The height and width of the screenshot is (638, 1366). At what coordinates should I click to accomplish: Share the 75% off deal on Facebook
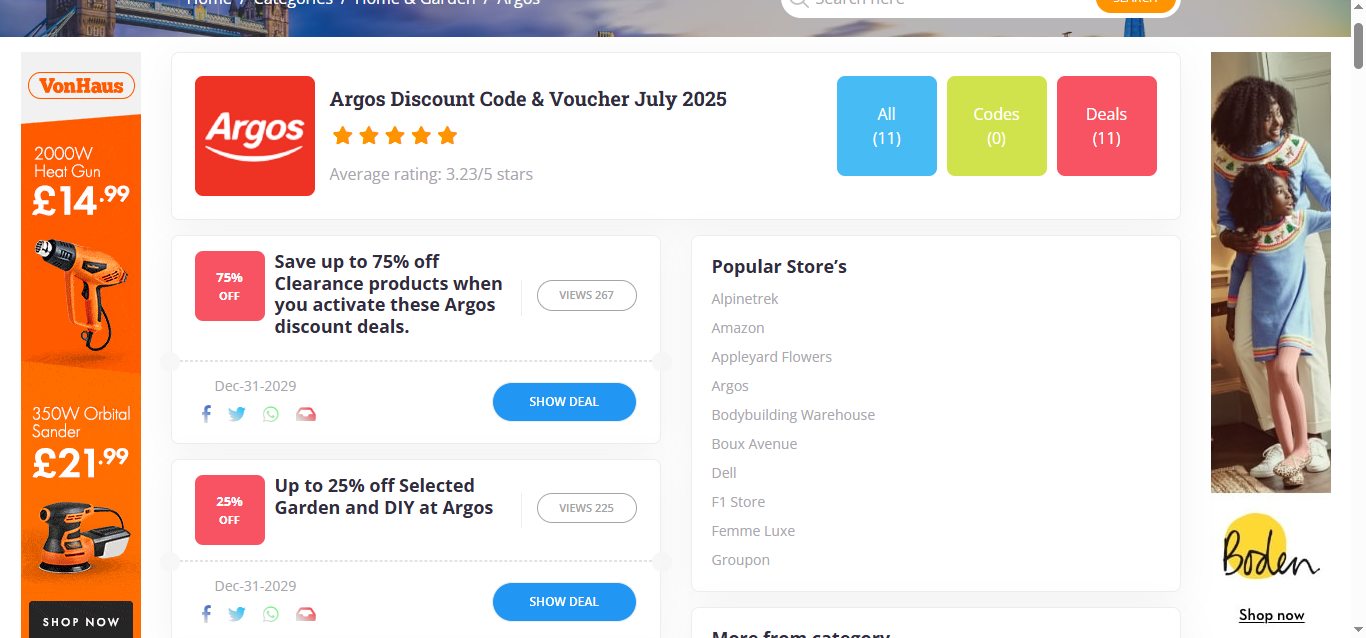[x=206, y=414]
